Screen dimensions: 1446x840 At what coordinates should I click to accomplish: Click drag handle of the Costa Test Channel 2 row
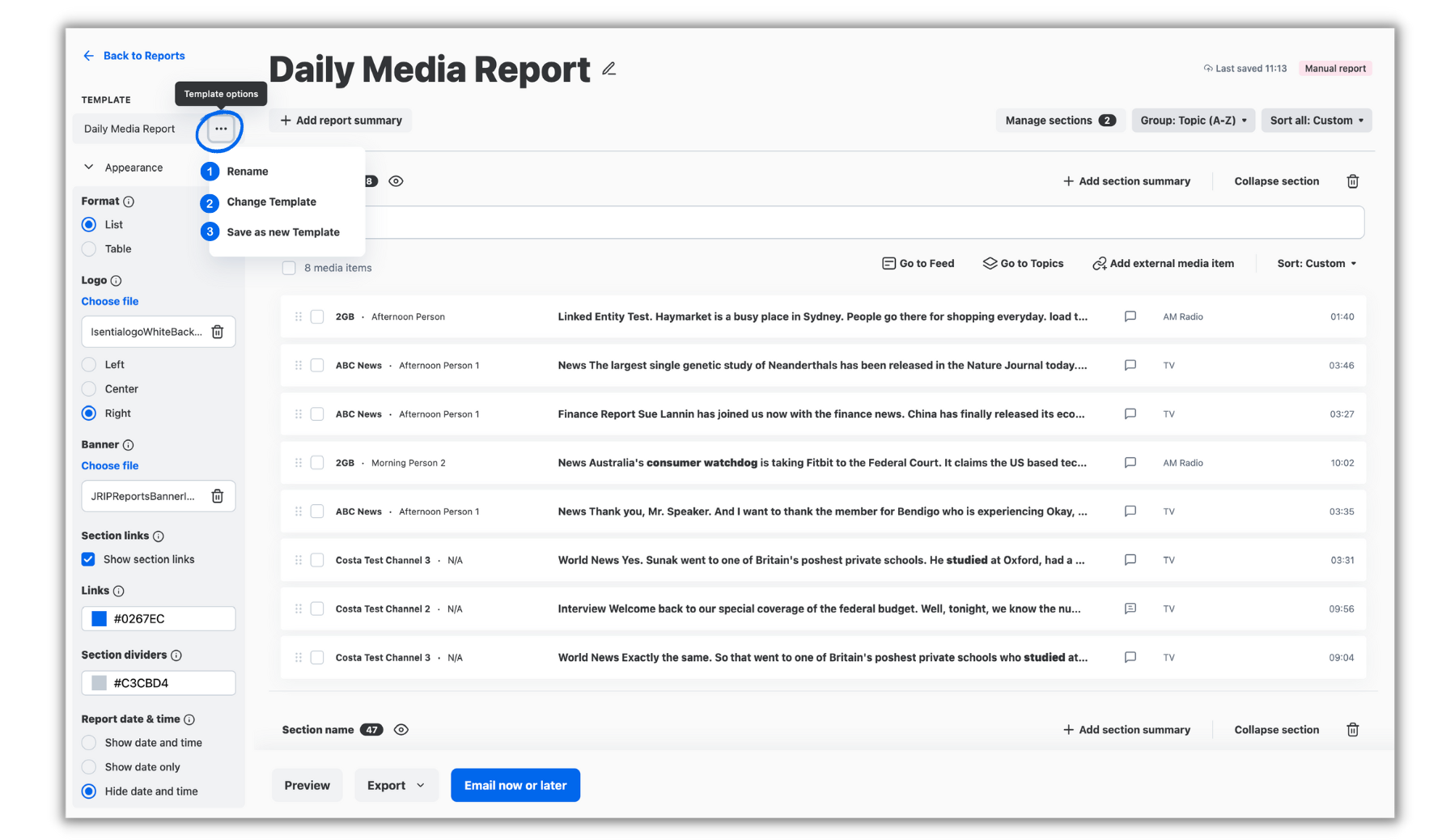coord(299,609)
